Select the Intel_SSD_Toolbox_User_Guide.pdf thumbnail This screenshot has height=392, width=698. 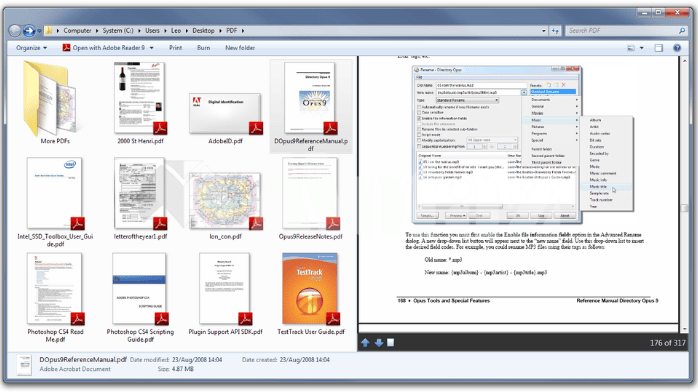coord(55,194)
